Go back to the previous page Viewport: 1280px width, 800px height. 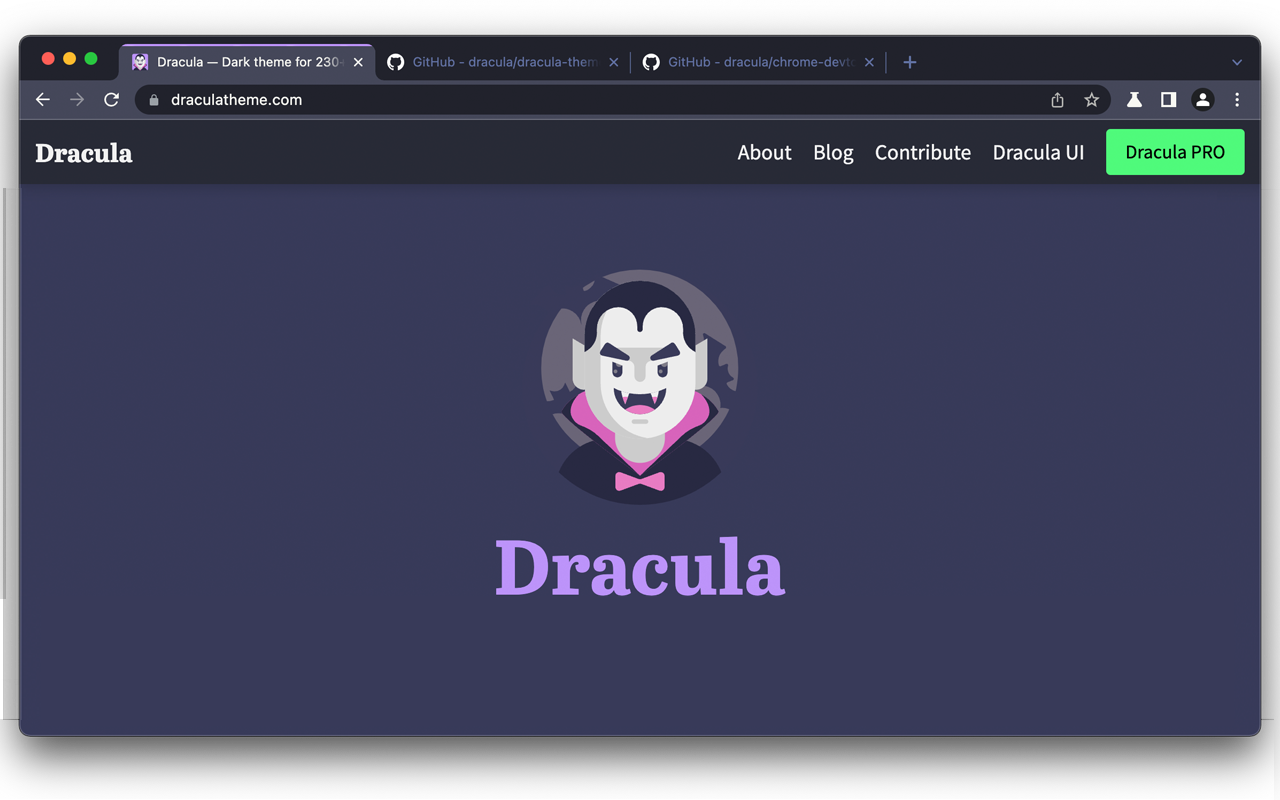[x=42, y=100]
